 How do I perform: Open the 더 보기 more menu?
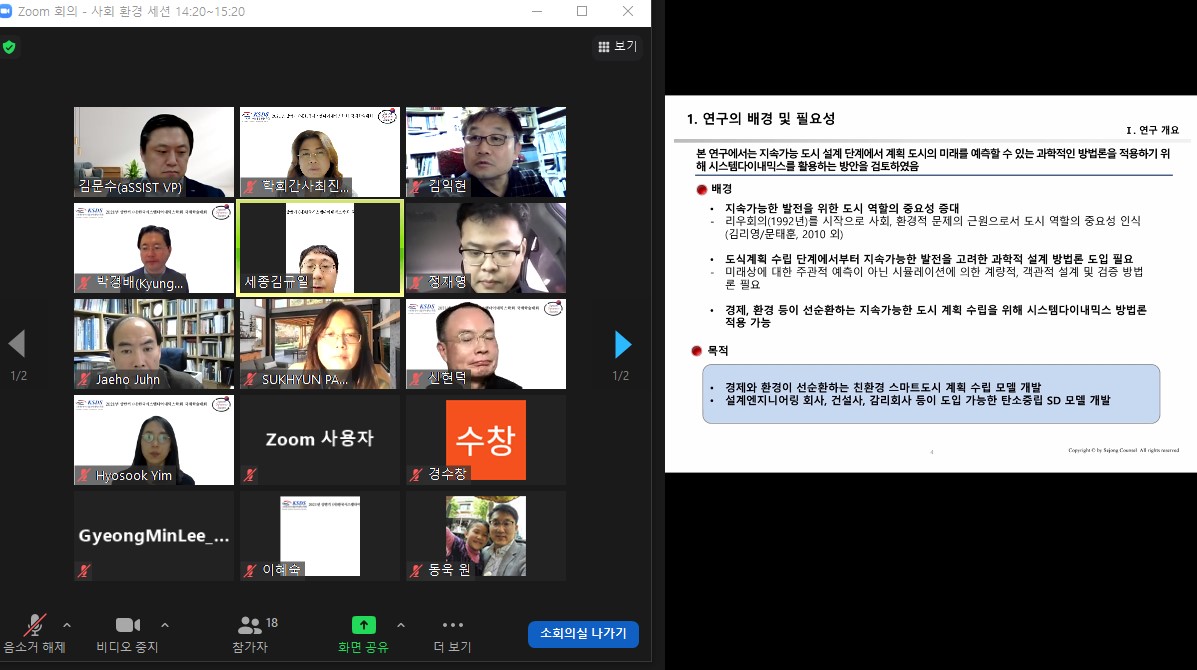pos(453,630)
